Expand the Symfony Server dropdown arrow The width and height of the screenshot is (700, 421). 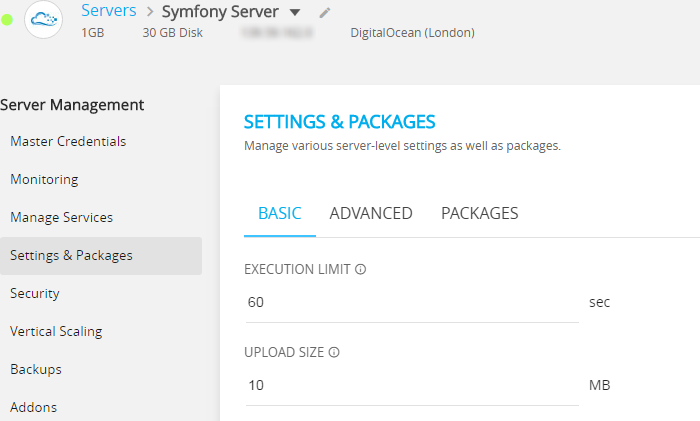[294, 13]
